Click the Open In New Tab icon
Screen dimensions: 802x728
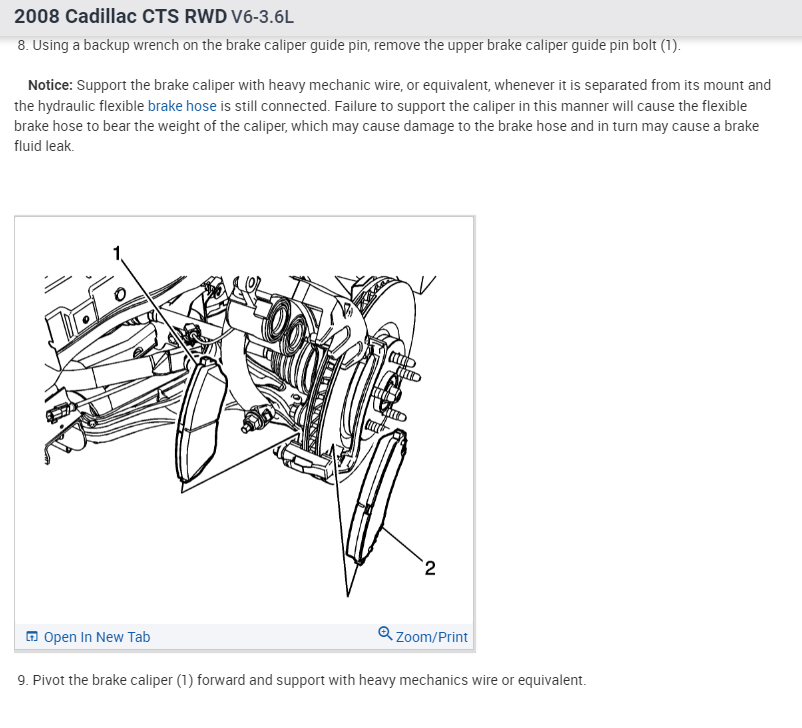click(x=32, y=636)
